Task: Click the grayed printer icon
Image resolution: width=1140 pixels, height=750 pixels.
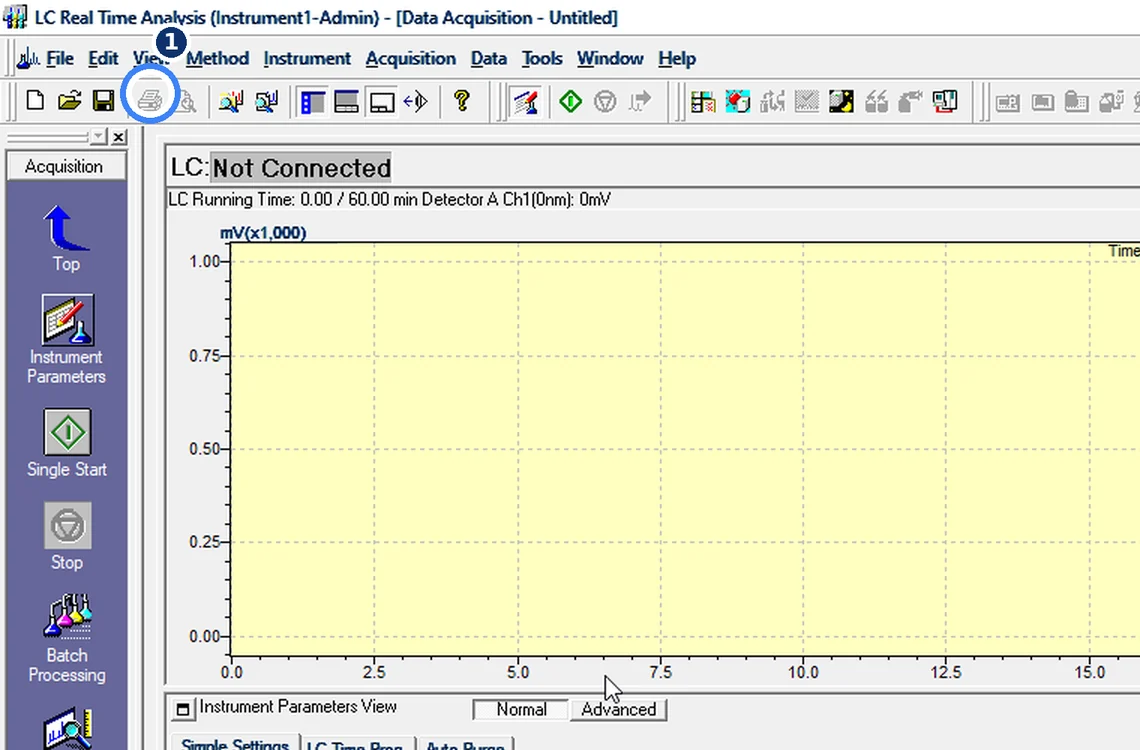Action: point(150,100)
